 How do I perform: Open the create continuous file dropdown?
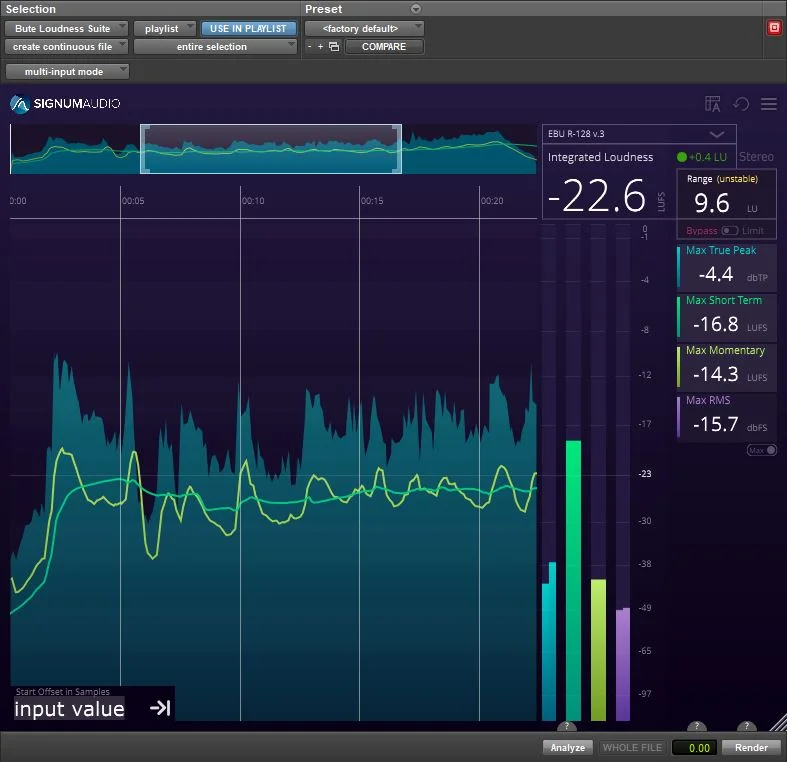pos(66,47)
